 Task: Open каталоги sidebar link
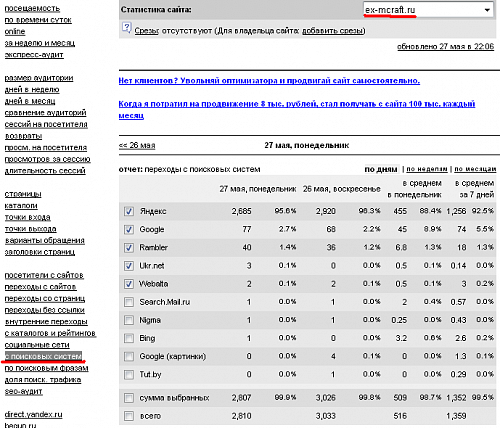[21, 206]
